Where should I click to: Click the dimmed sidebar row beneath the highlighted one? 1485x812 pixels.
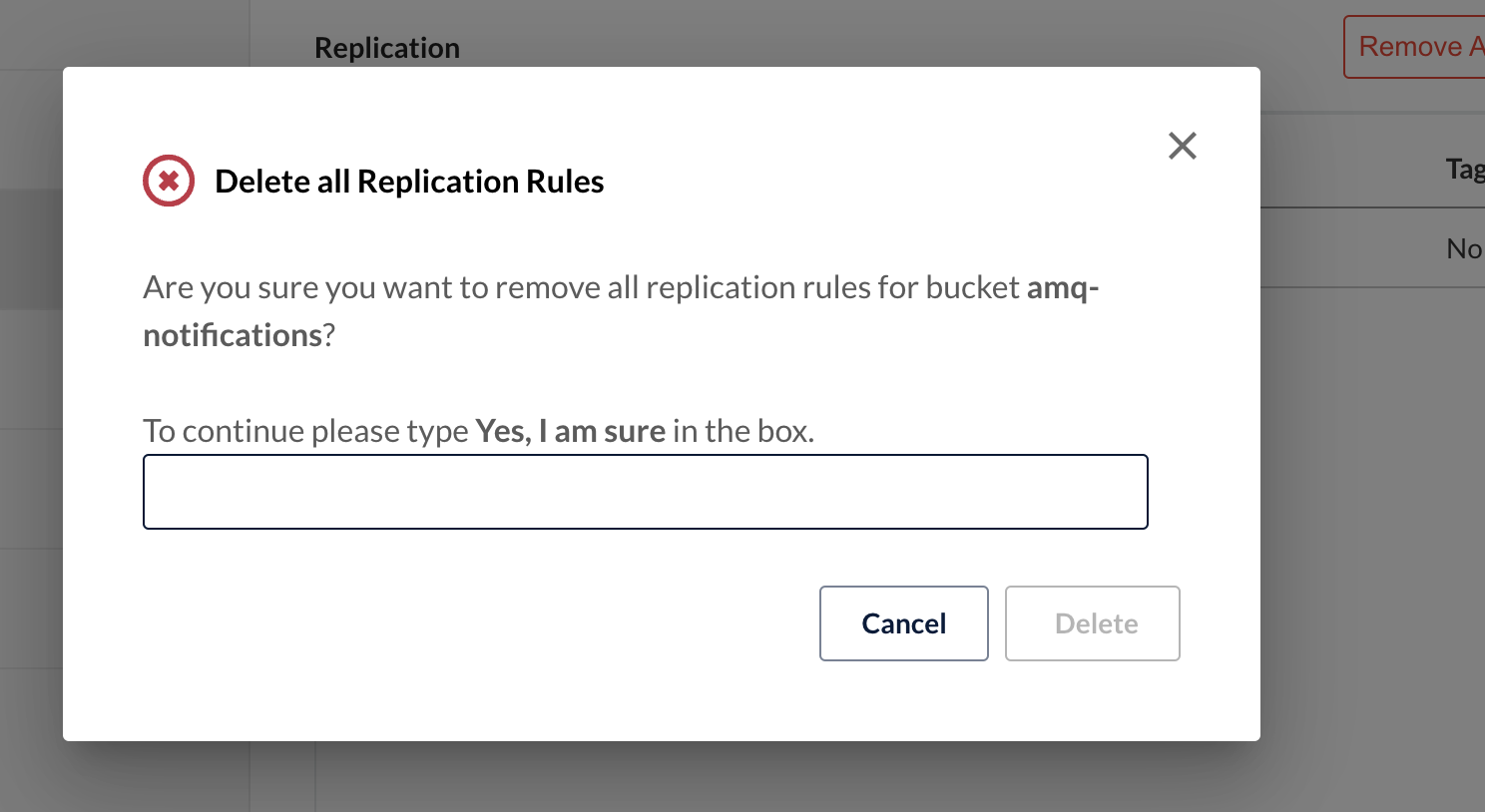[x=31, y=369]
